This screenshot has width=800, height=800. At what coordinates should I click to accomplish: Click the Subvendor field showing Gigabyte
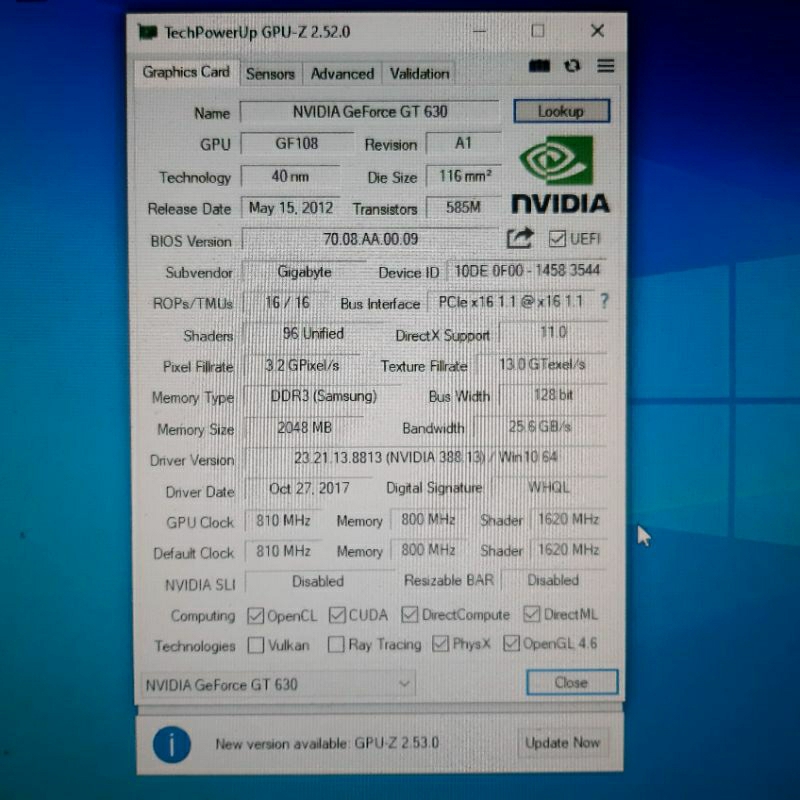305,271
